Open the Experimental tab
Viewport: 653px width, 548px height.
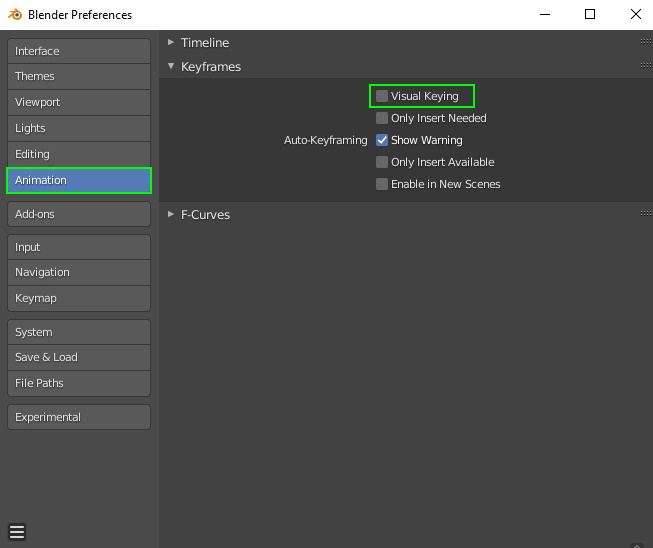point(79,417)
